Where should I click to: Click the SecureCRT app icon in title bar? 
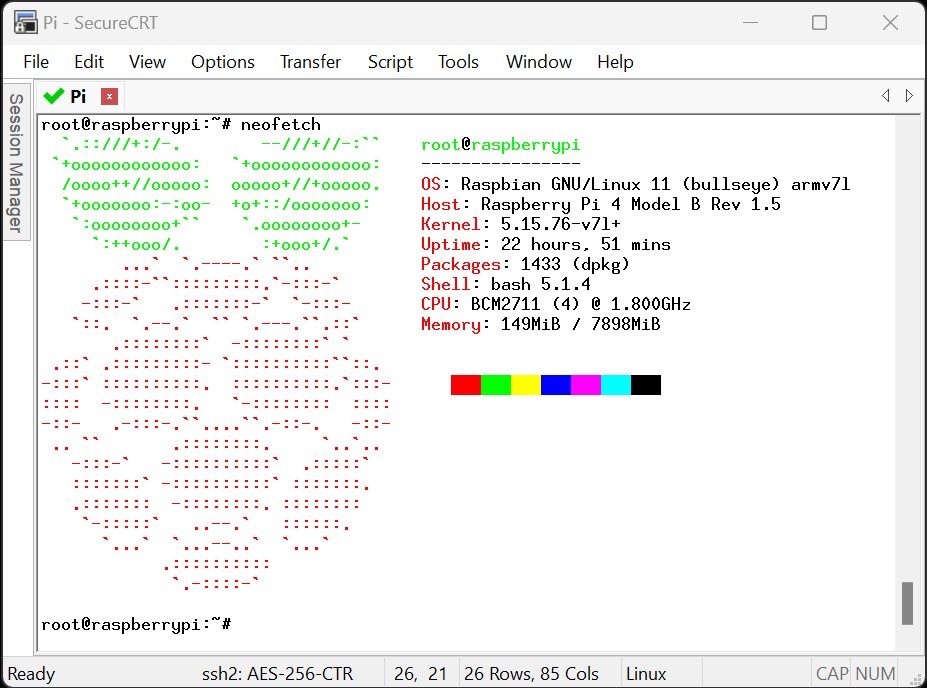[25, 22]
